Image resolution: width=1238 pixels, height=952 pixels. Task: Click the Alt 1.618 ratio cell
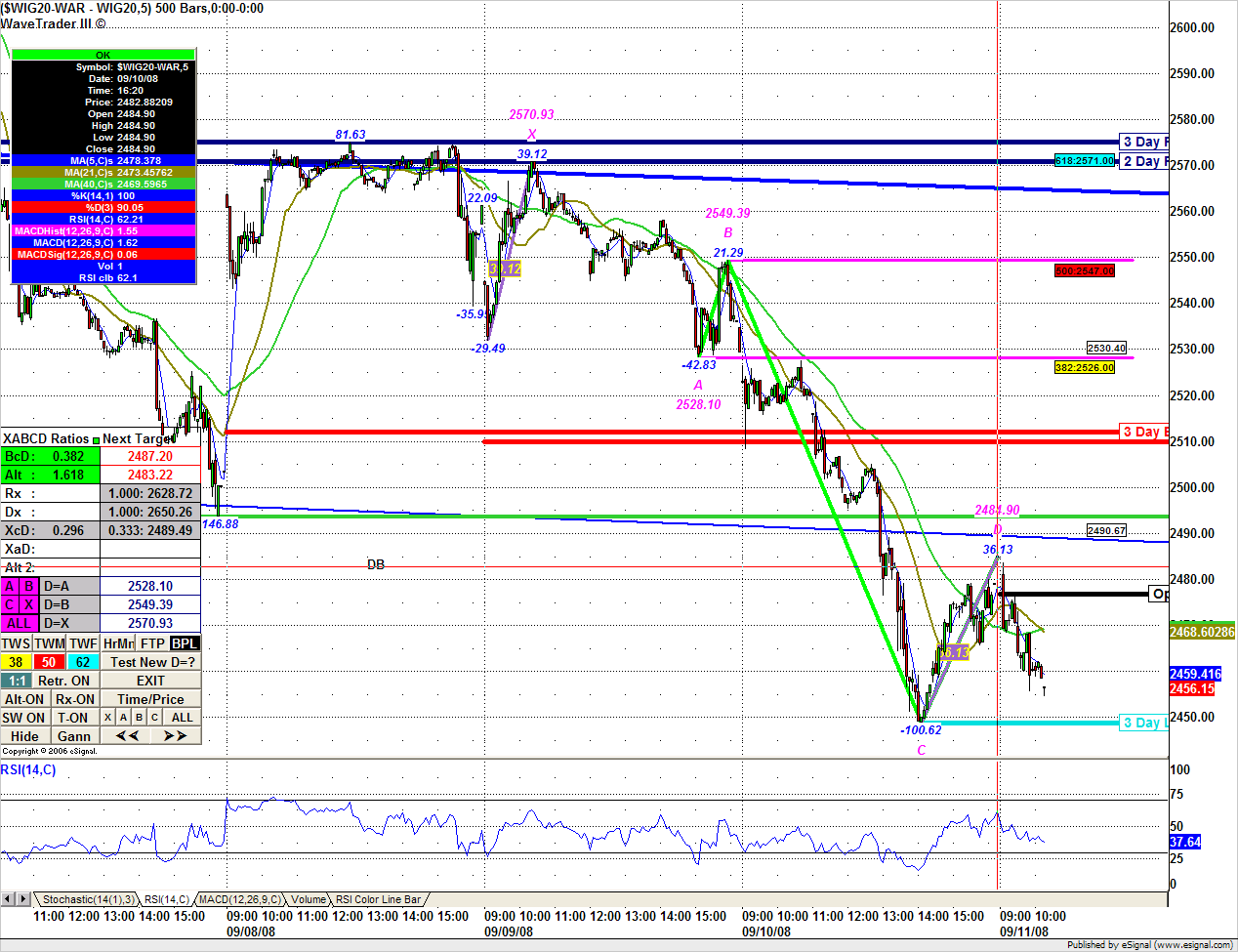[x=50, y=475]
